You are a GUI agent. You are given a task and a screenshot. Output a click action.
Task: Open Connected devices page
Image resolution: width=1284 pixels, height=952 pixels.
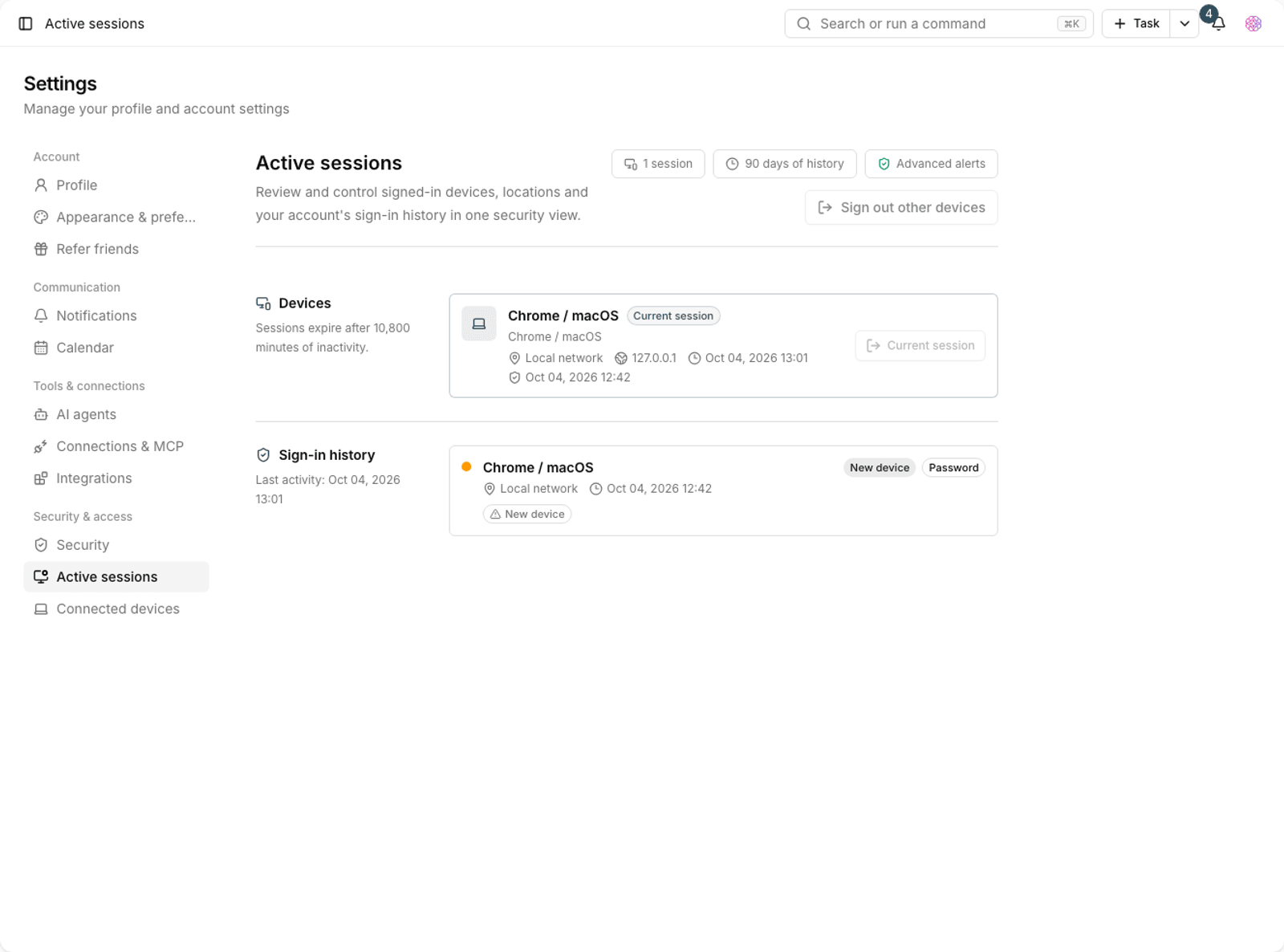click(116, 609)
